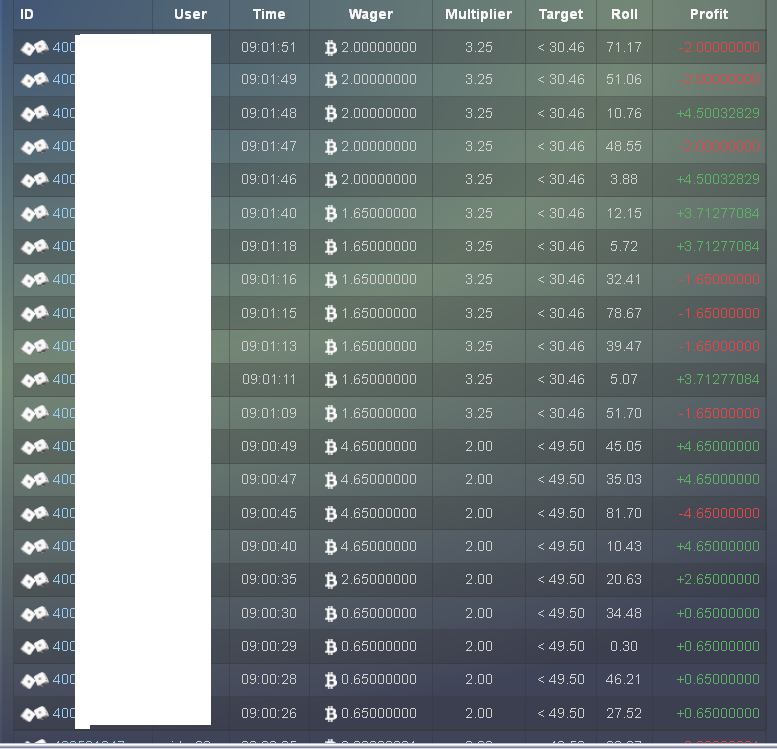777x749 pixels.
Task: Open the bet ID link in the 09:01:40 row
Action: [x=64, y=213]
